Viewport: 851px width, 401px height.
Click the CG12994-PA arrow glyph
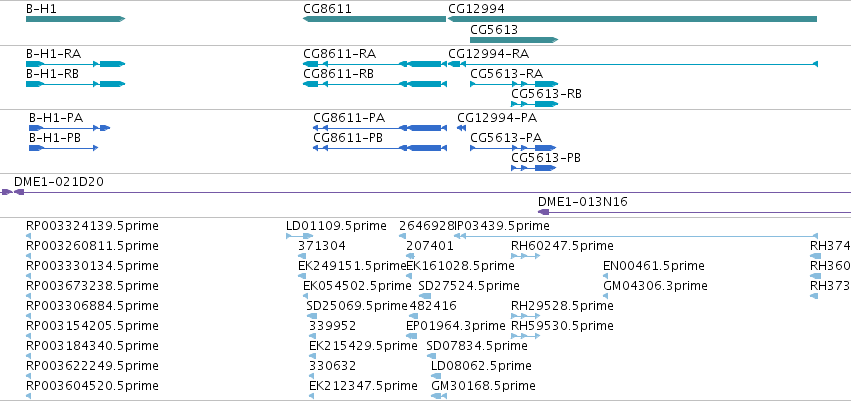point(461,128)
